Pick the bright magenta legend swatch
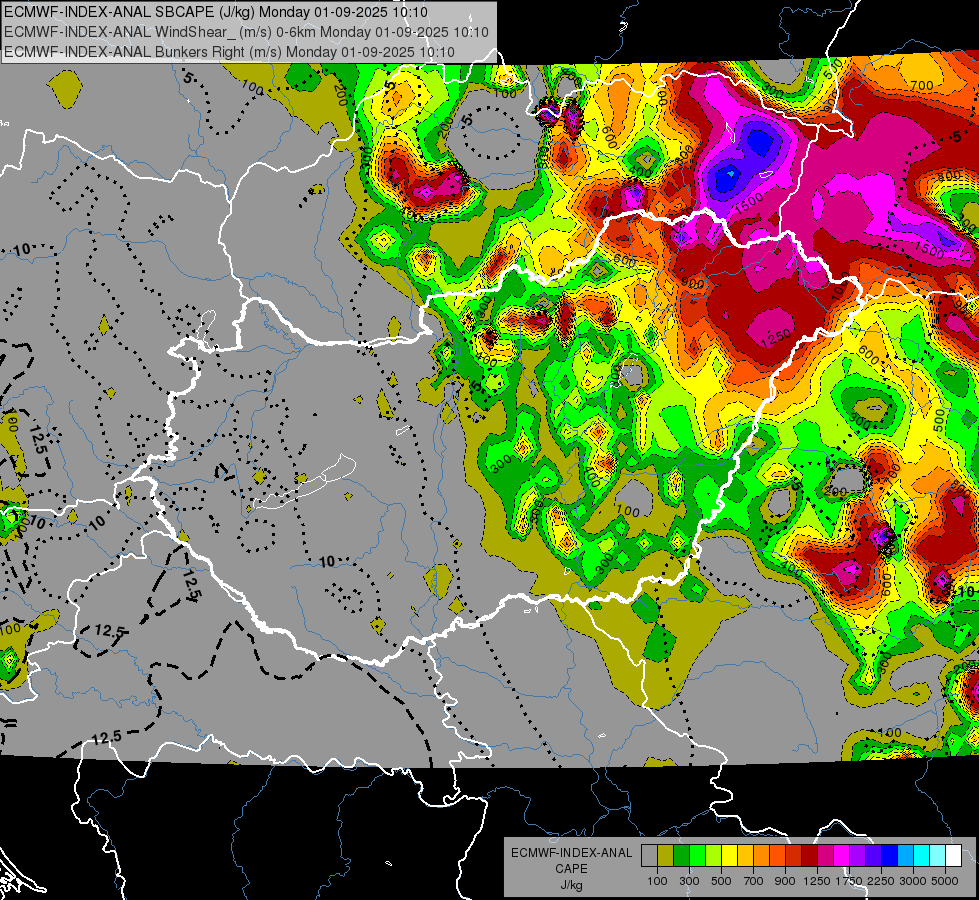Viewport: 979px width, 900px height. 842,856
